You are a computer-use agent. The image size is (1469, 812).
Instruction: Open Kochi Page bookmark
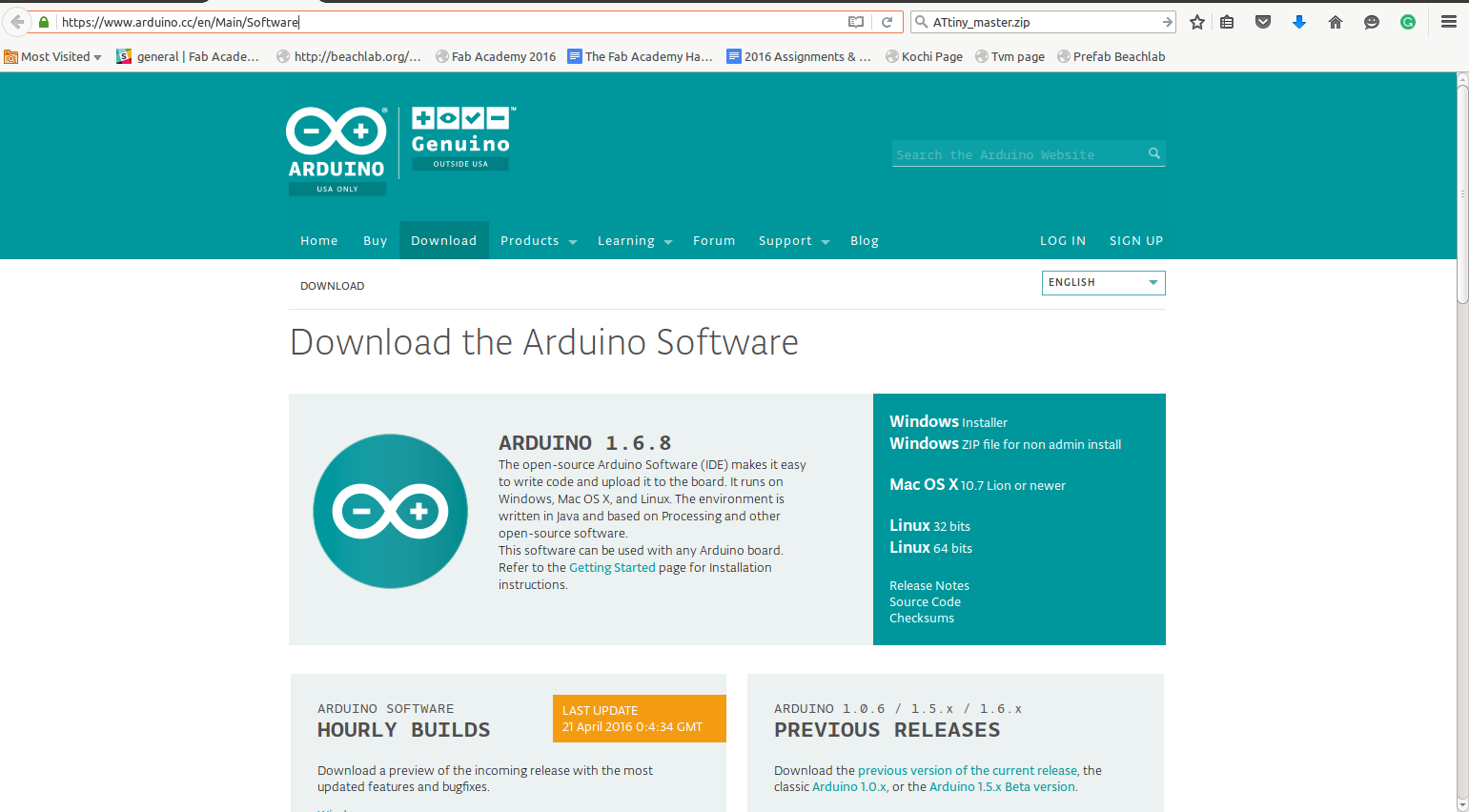[924, 56]
